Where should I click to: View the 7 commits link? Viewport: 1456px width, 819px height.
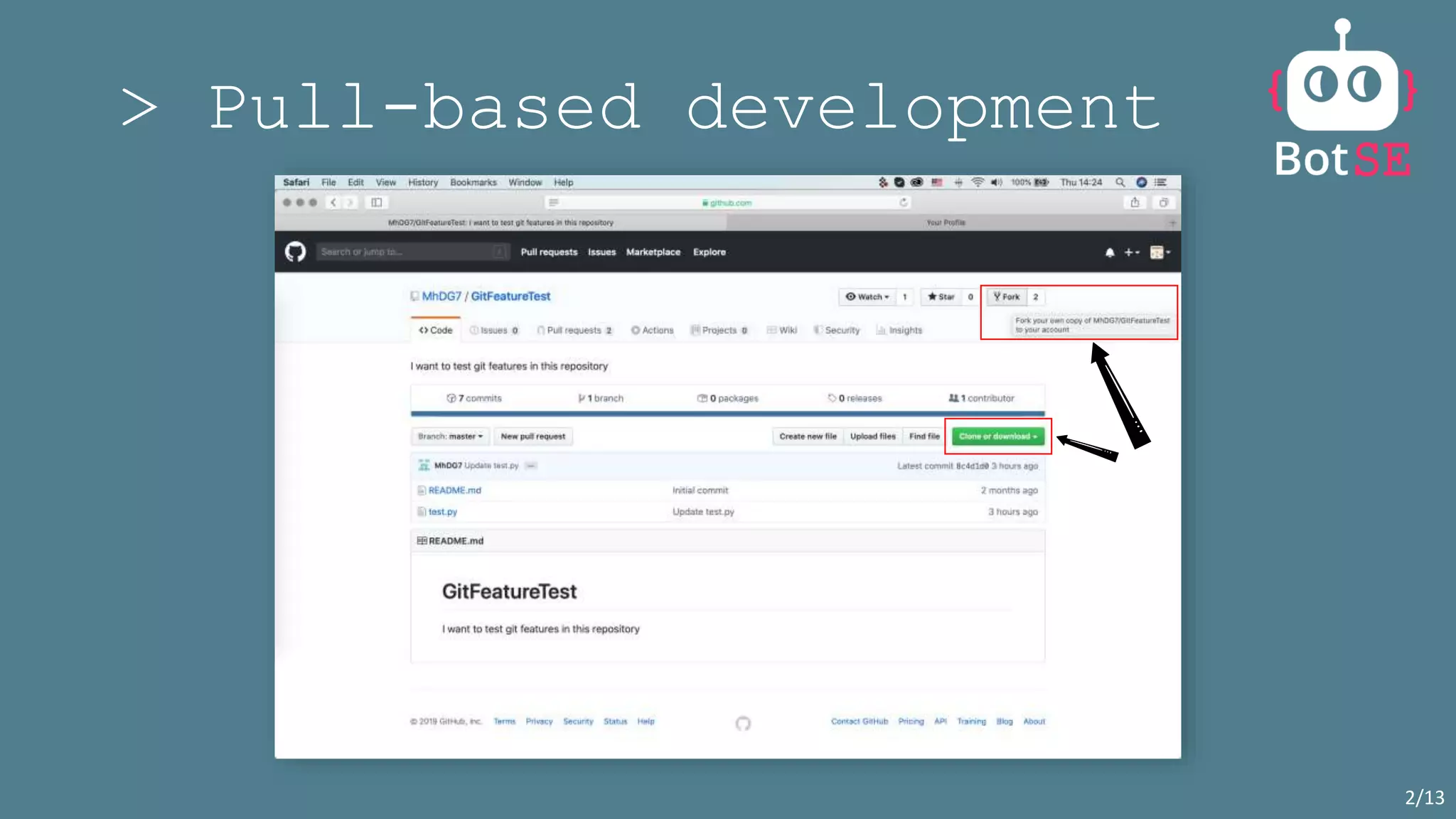tap(473, 398)
